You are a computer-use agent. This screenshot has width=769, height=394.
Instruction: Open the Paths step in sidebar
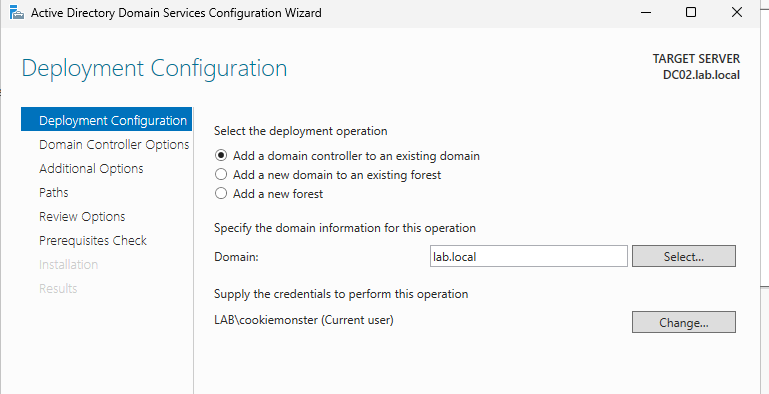53,193
